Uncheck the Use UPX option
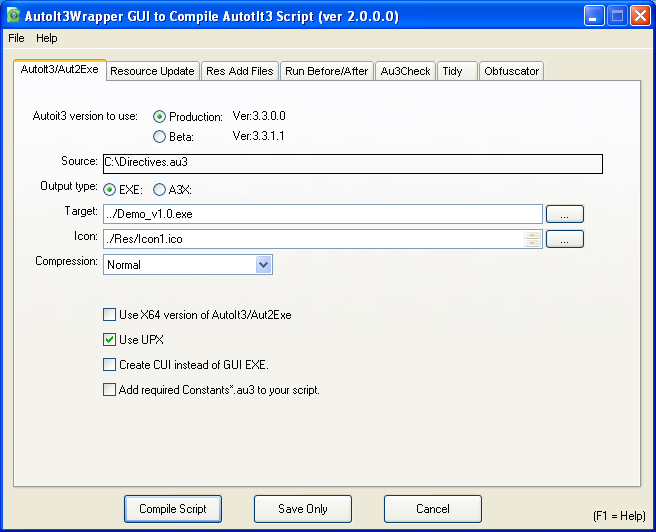656x532 pixels. (x=110, y=340)
